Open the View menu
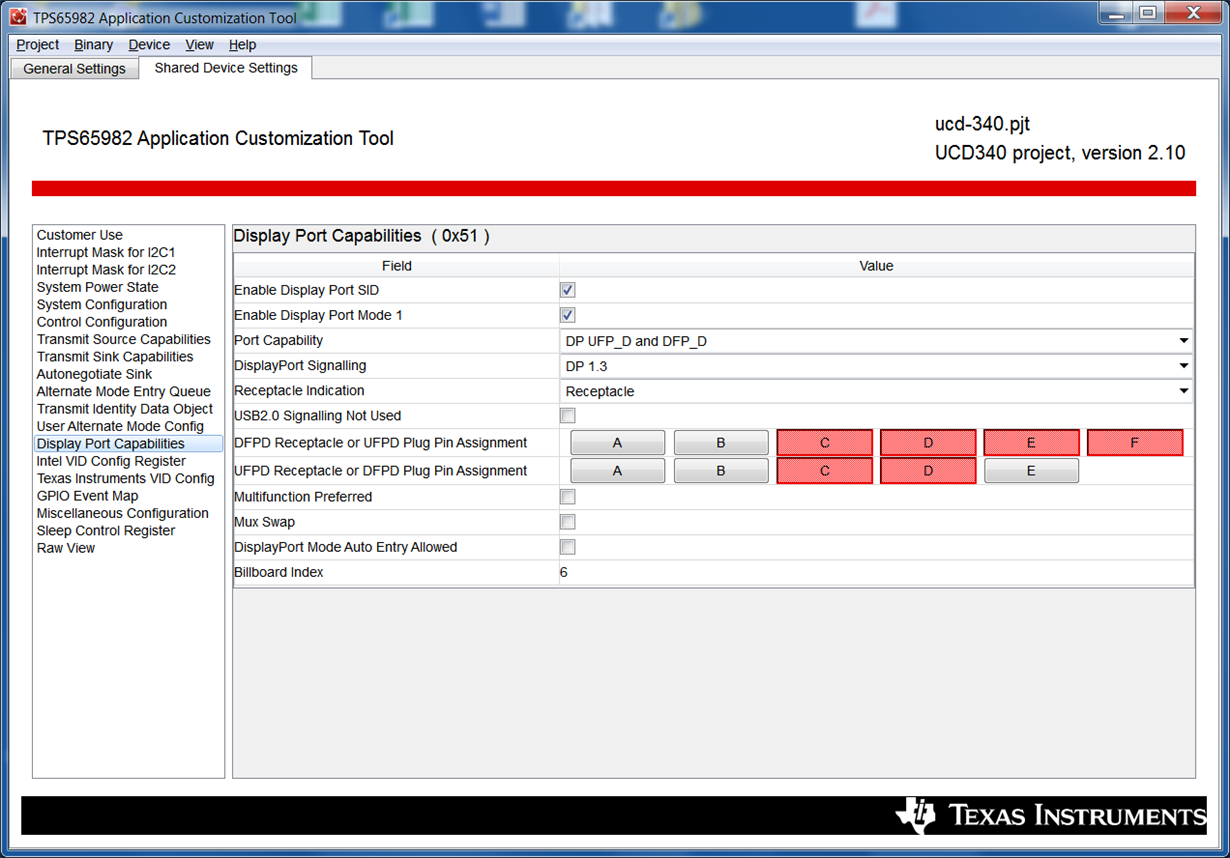 point(199,45)
